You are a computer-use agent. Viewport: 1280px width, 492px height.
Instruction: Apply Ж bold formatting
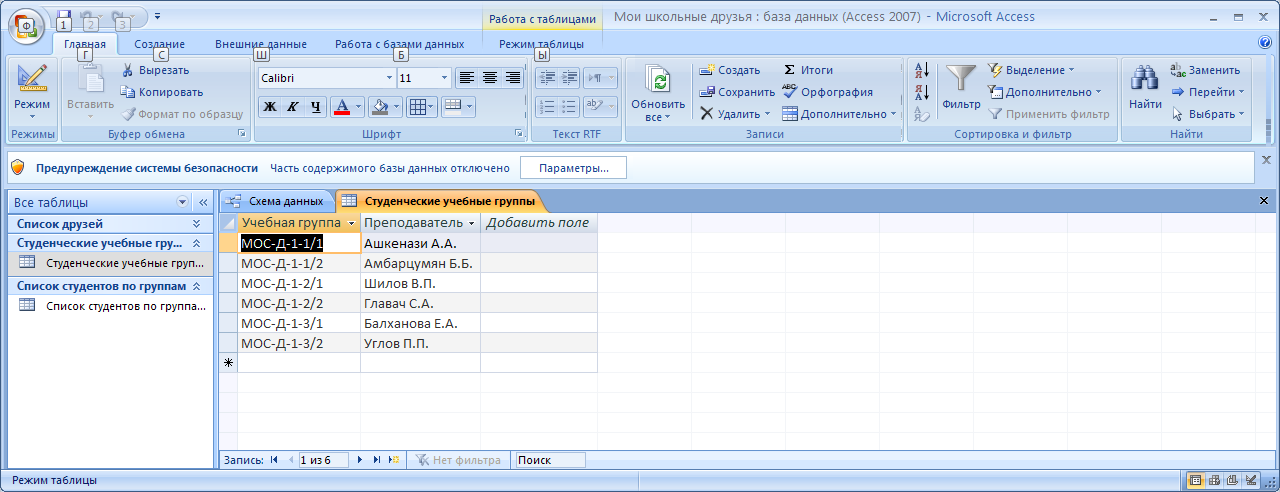coord(269,107)
